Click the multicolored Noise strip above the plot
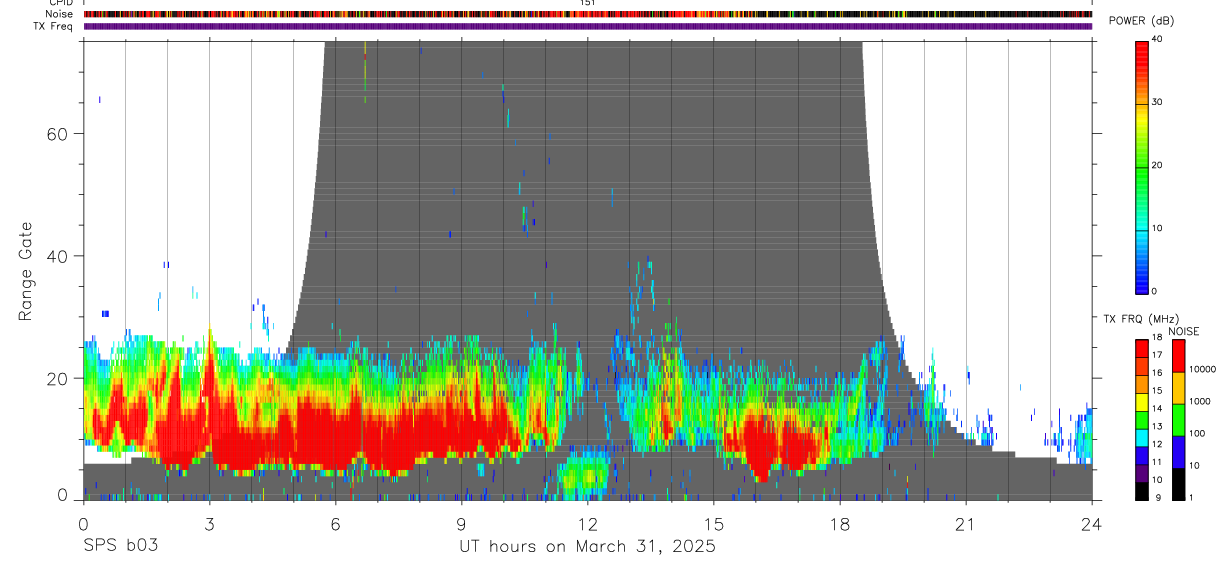 [588, 14]
